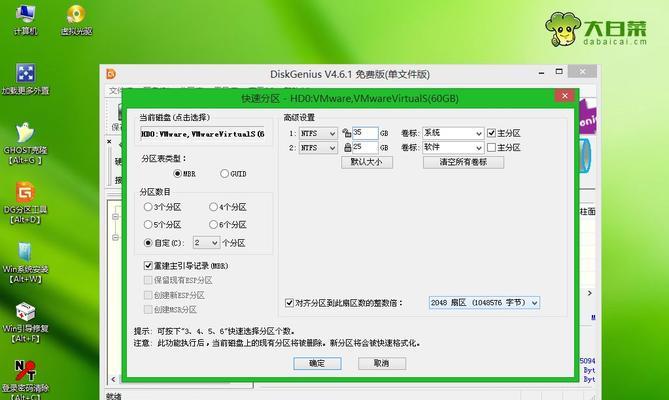Open NTFS file system dropdown for partition 2
This screenshot has height=400, width=669.
(318, 148)
